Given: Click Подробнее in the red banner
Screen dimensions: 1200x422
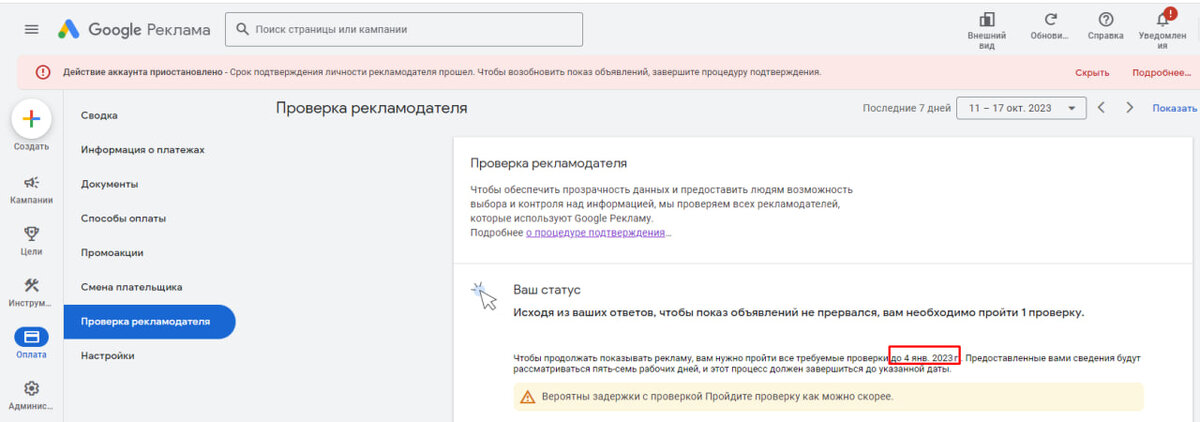Looking at the screenshot, I should click(1160, 73).
